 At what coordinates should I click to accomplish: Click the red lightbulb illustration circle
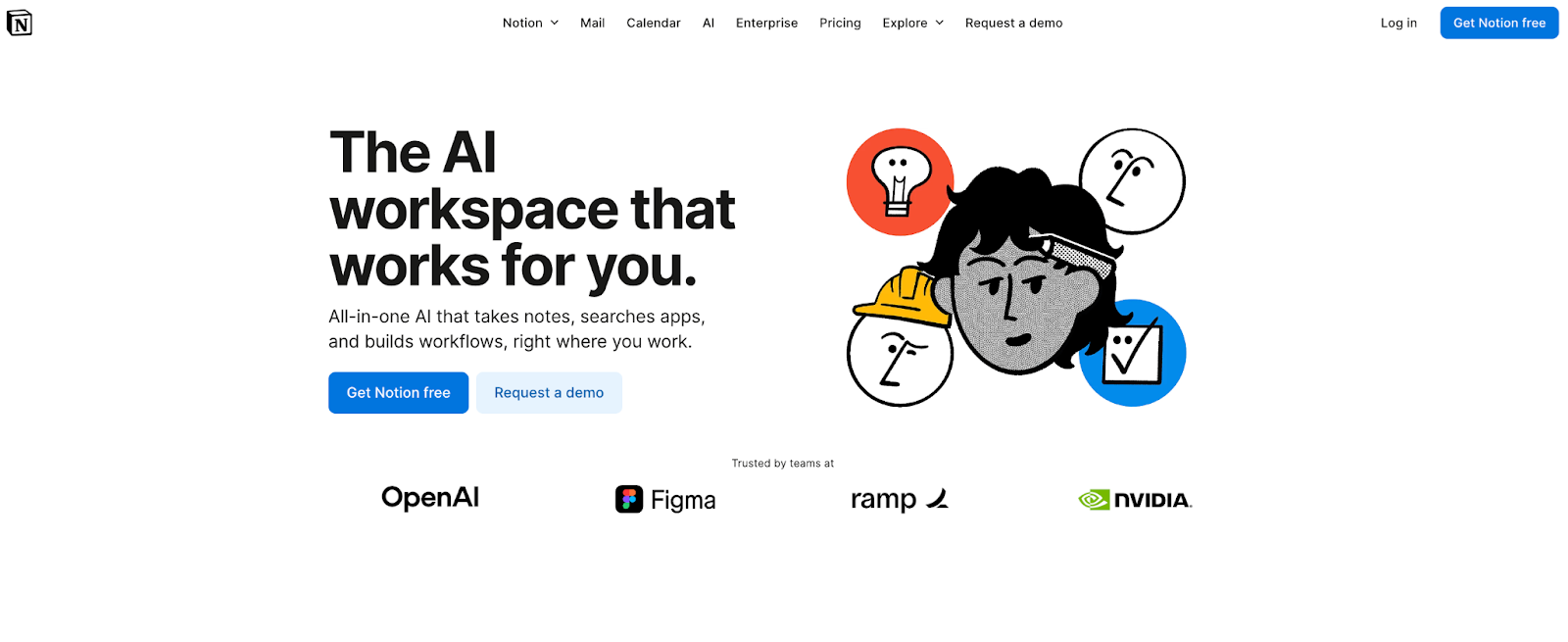point(899,181)
